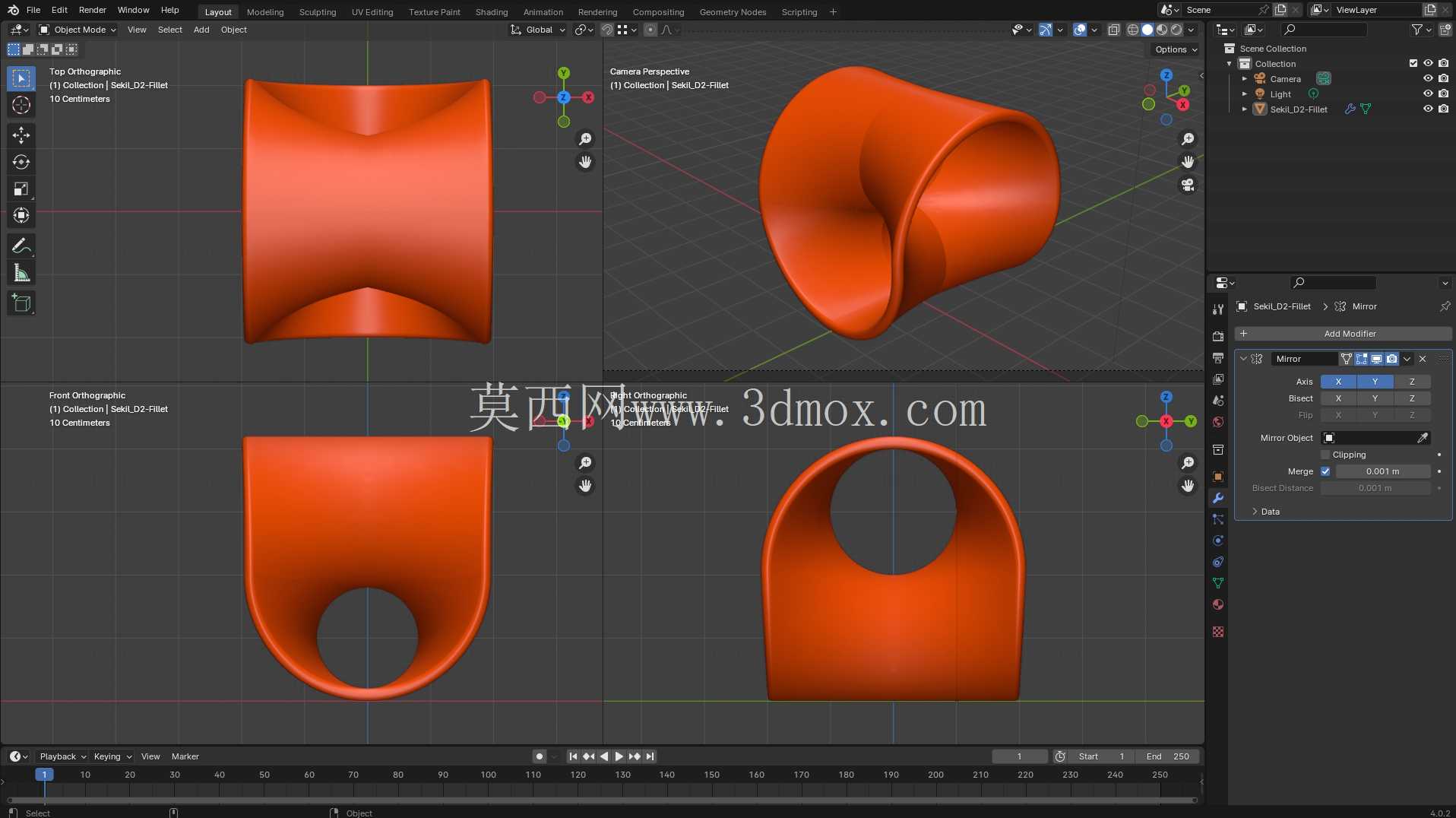Activate the Scale tool

coord(21,189)
